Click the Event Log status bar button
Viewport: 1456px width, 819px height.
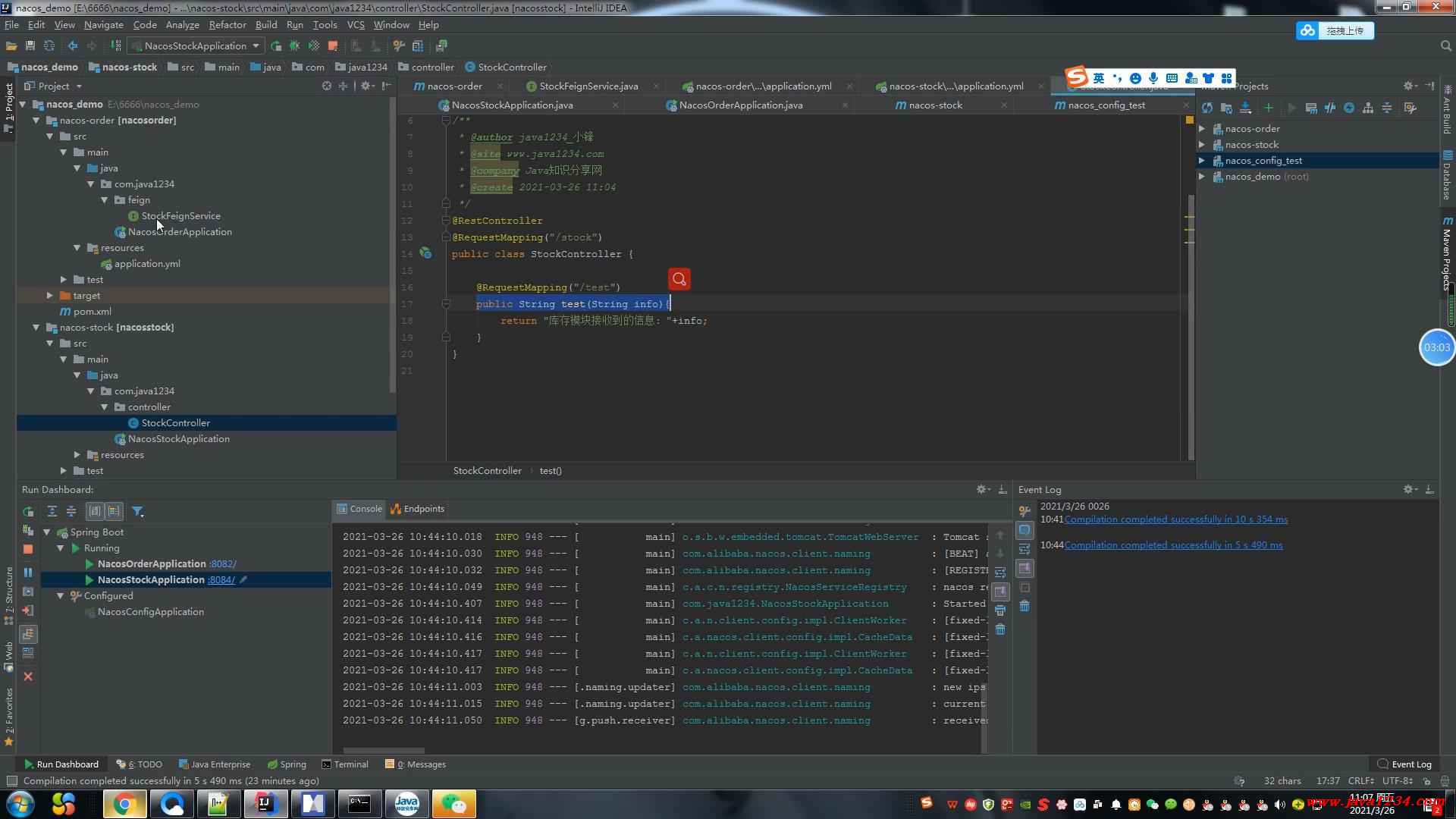[x=1404, y=764]
